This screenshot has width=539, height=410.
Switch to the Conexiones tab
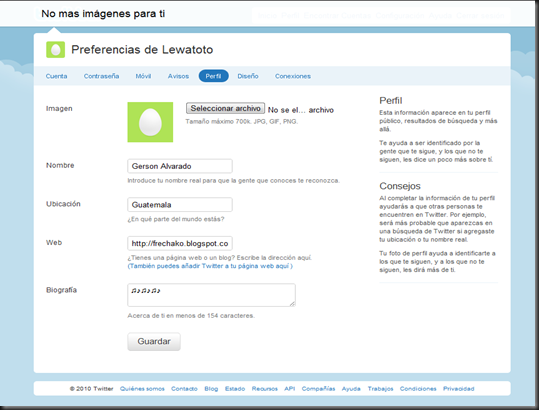pyautogui.click(x=293, y=76)
